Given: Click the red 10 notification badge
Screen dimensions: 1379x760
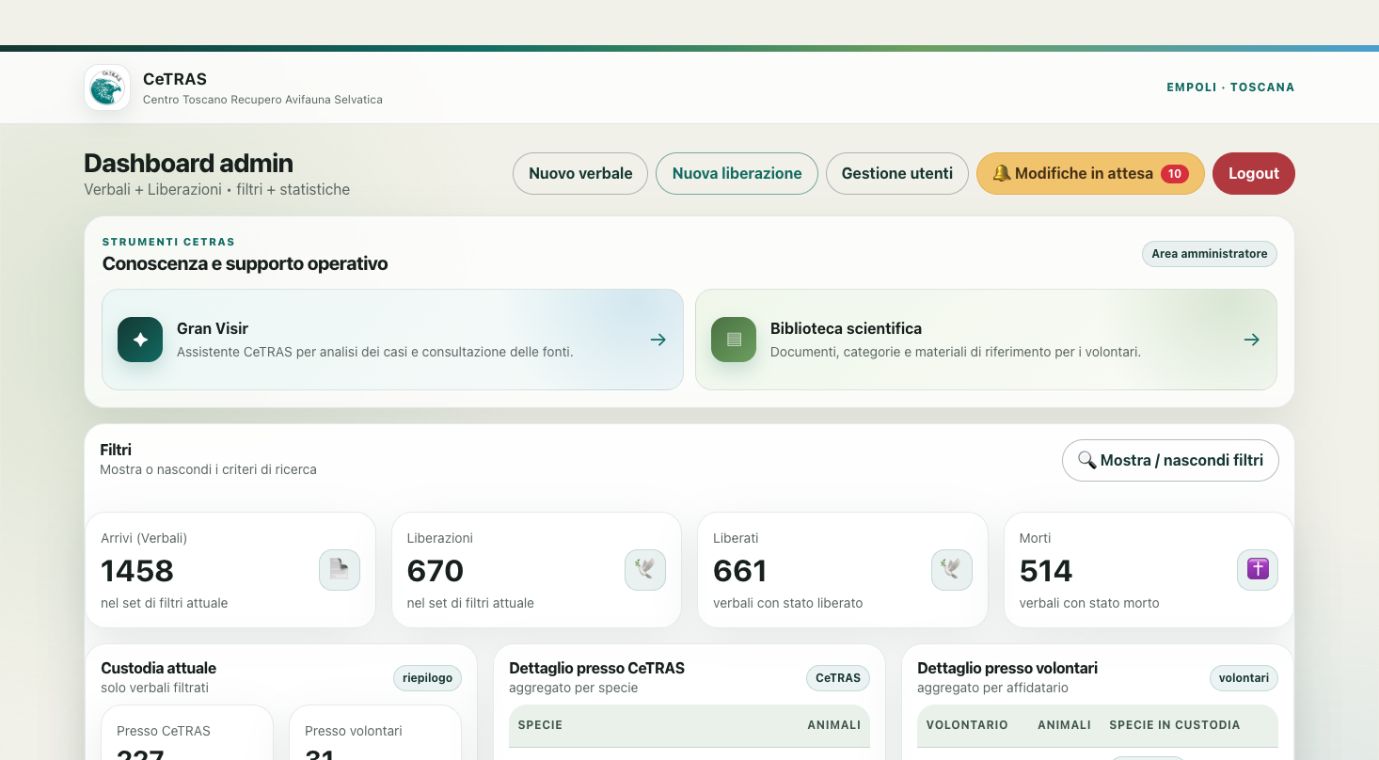Looking at the screenshot, I should [x=1174, y=174].
